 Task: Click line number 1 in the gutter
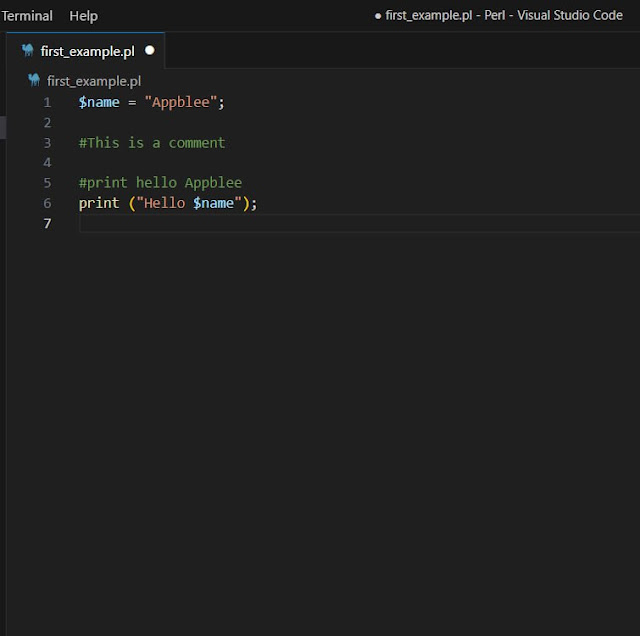47,102
